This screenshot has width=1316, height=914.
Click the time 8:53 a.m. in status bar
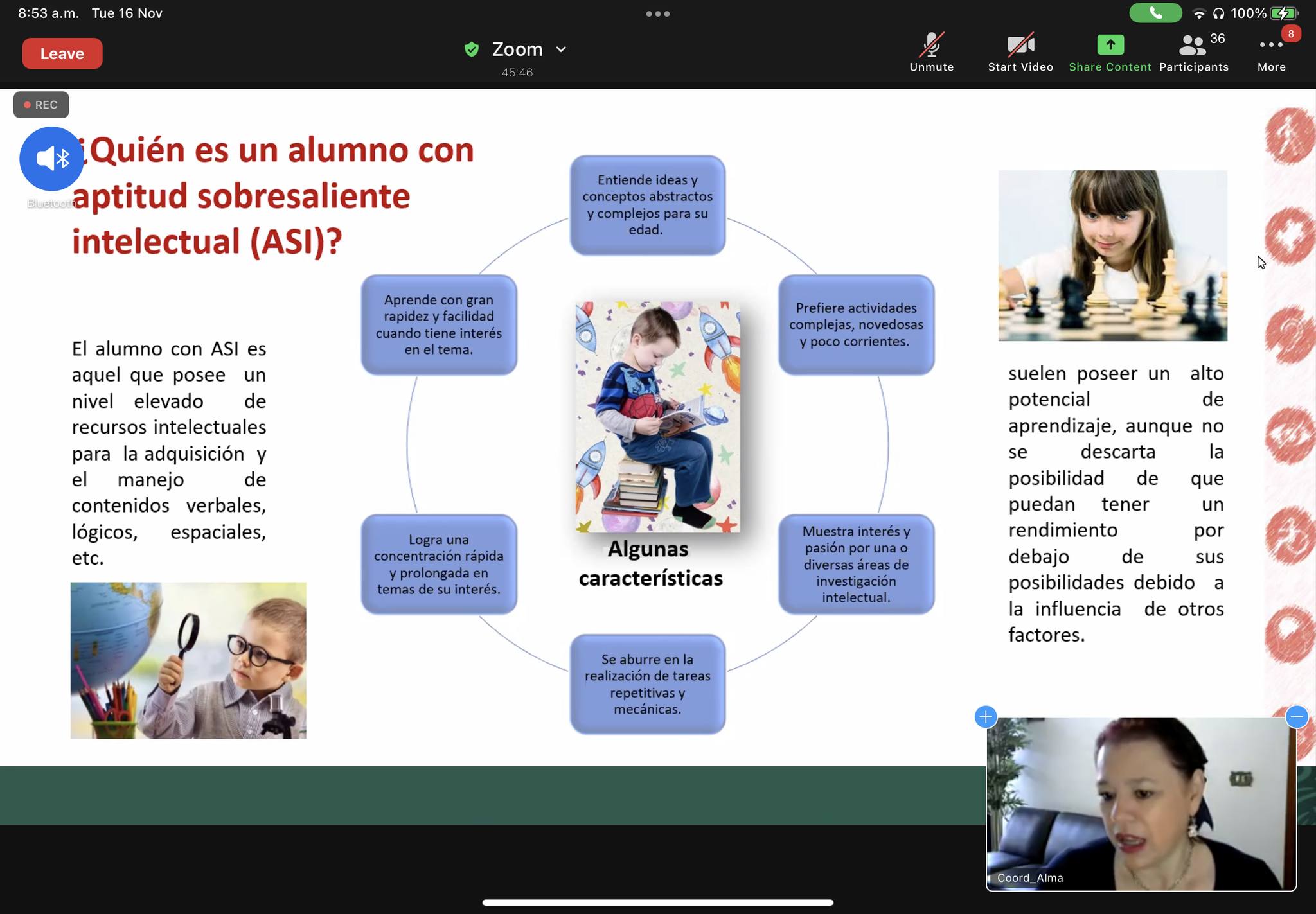coord(49,13)
